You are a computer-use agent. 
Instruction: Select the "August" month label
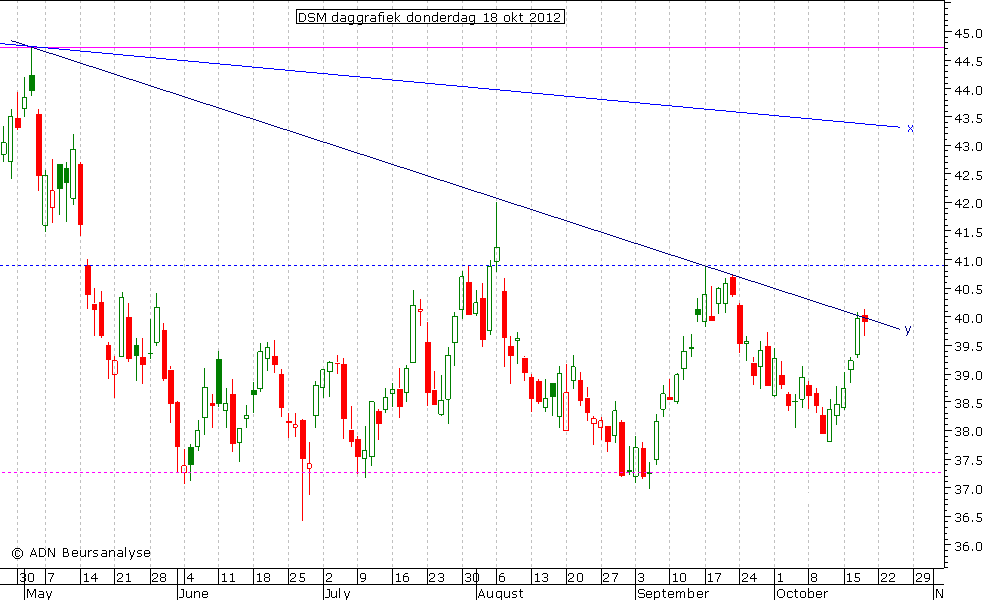(500, 594)
